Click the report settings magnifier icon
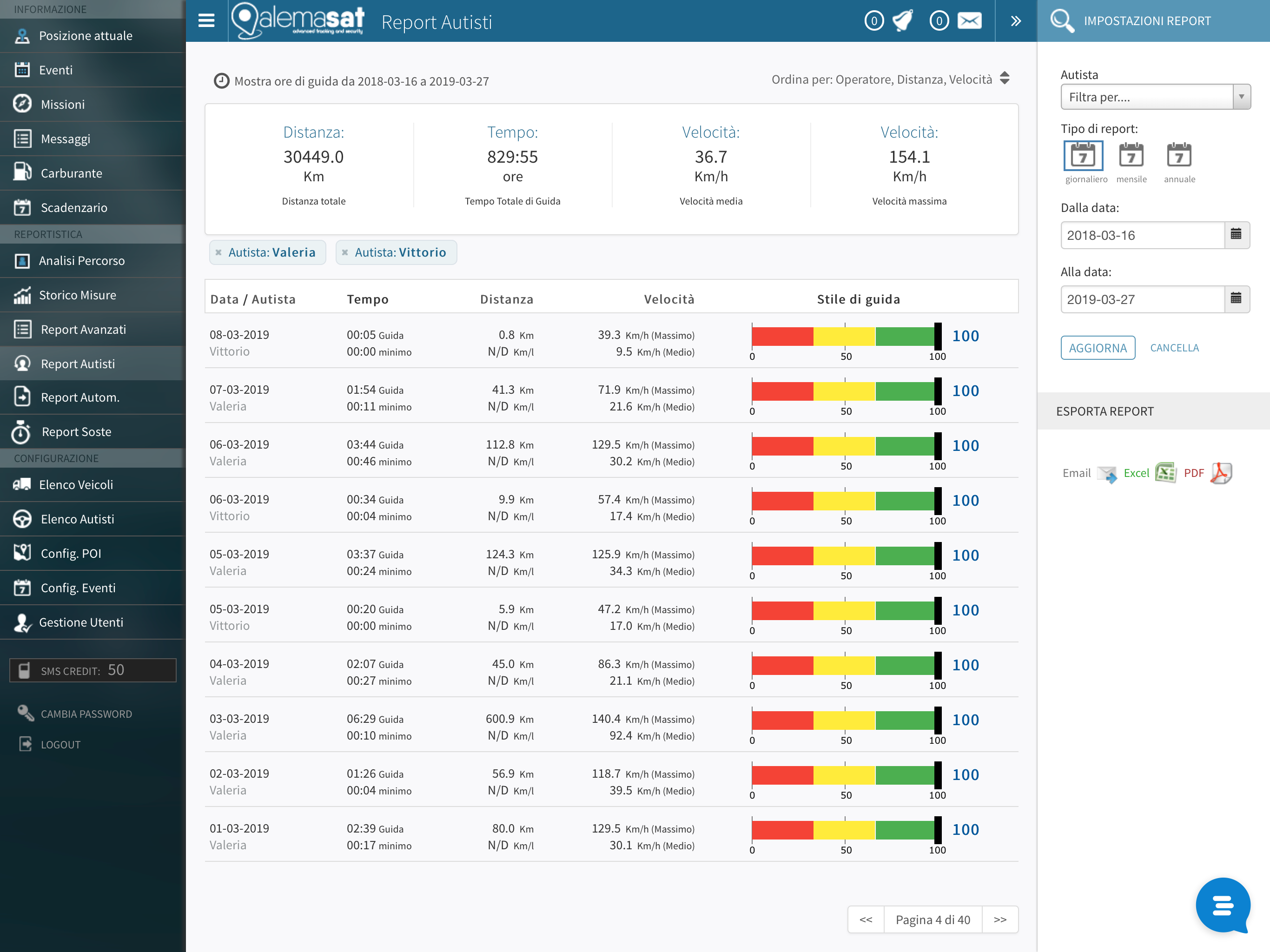 1062,21
